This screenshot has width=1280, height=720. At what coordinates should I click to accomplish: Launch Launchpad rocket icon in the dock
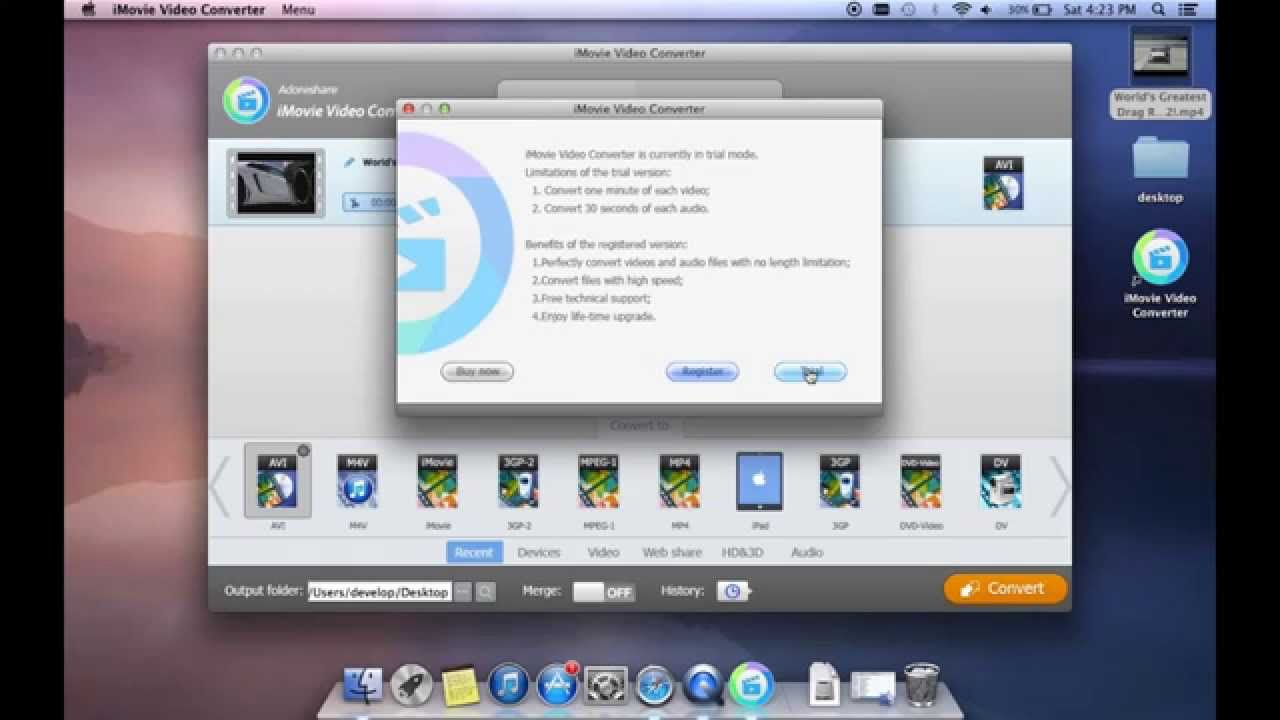tap(411, 685)
